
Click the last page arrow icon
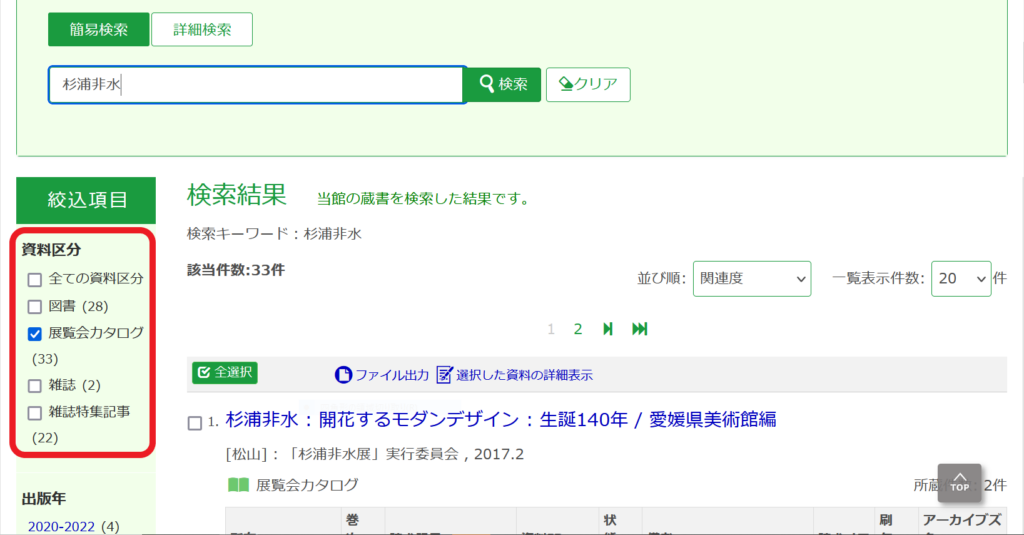point(639,329)
